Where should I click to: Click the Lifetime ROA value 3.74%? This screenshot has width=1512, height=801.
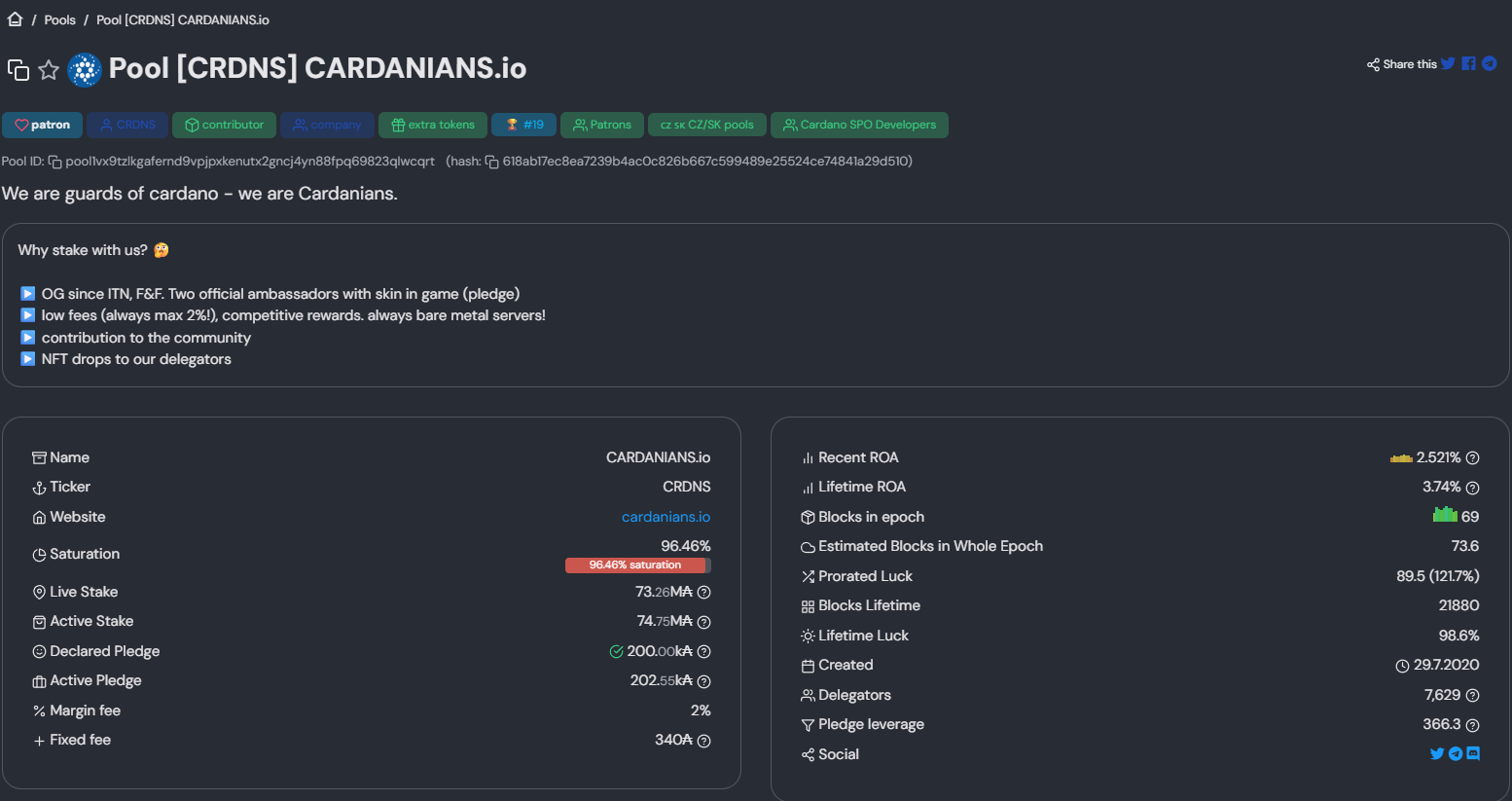(x=1442, y=487)
